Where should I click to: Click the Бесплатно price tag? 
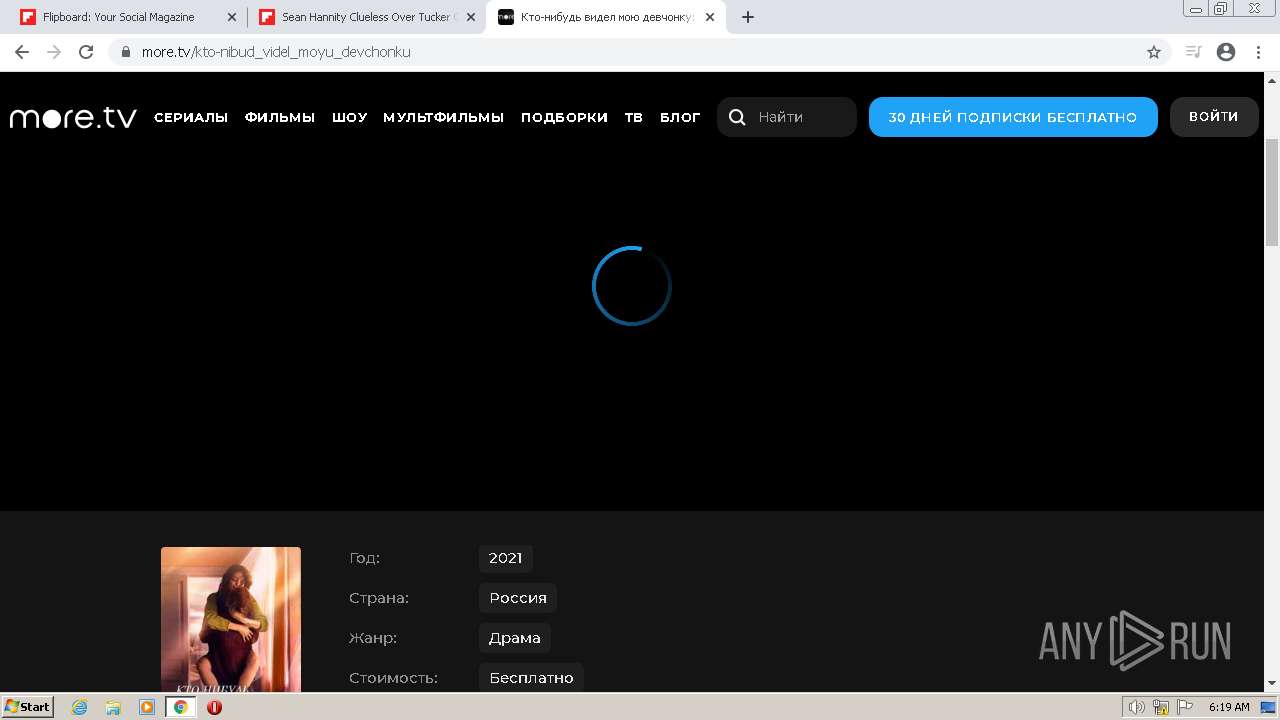tap(532, 678)
